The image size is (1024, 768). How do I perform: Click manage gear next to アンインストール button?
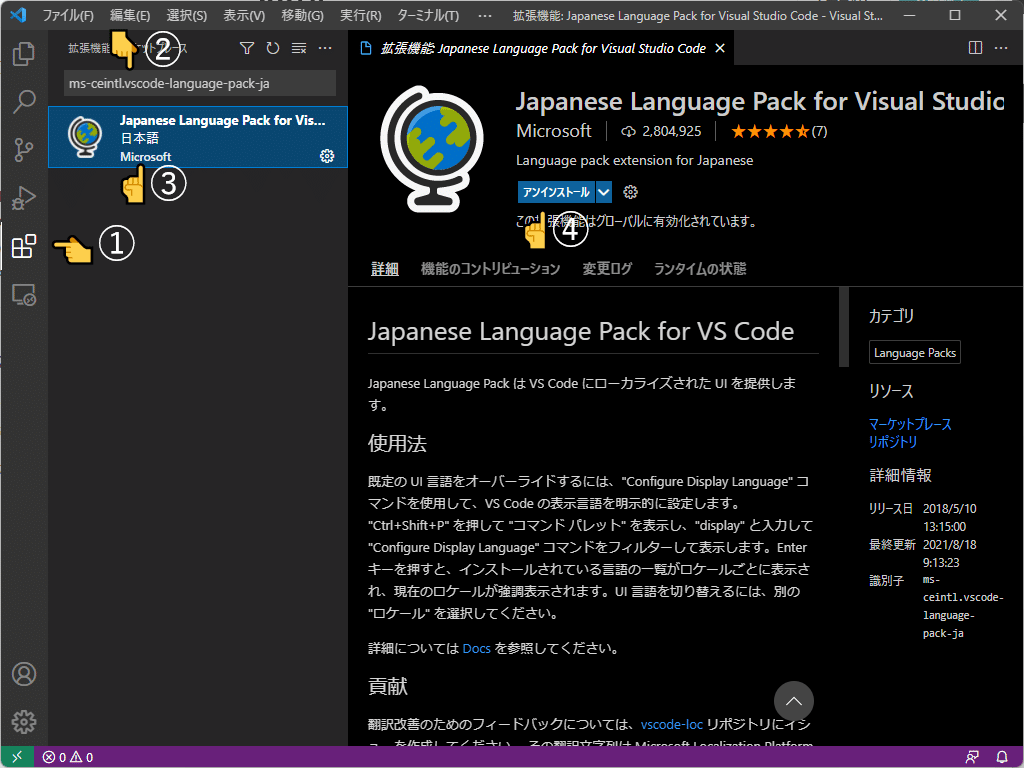[630, 192]
